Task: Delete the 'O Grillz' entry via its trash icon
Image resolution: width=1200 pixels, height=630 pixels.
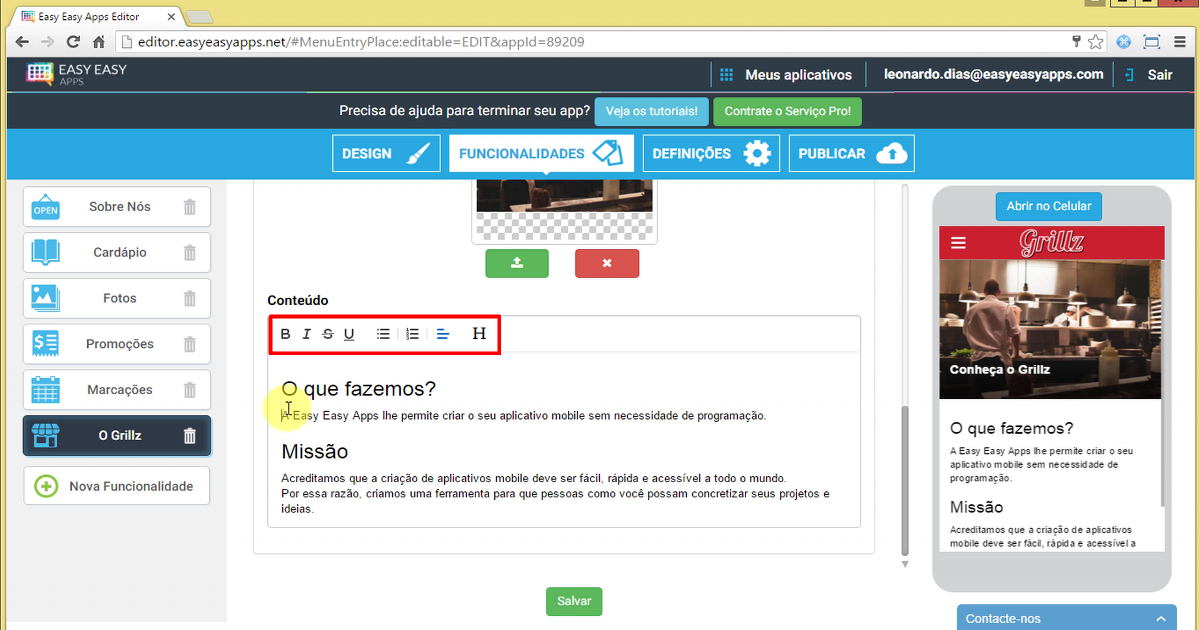Action: pyautogui.click(x=190, y=435)
